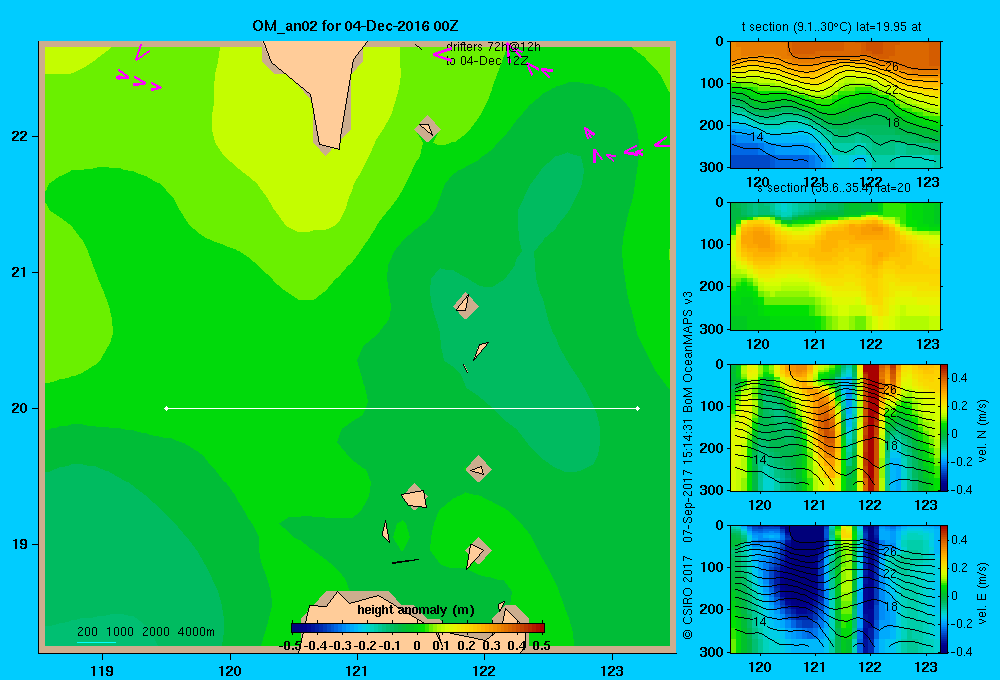Click latitude tick label 22 on main map axis
The width and height of the screenshot is (1000, 680).
coord(19,137)
